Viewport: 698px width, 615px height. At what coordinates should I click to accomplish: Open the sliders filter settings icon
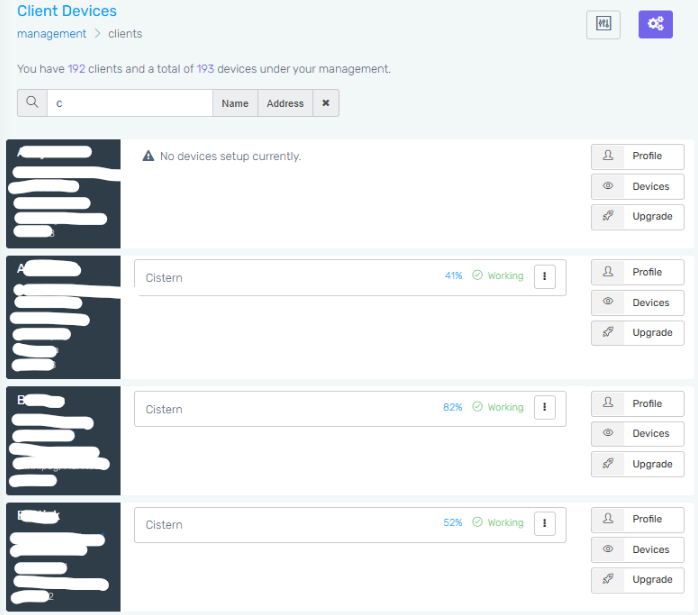coord(603,24)
